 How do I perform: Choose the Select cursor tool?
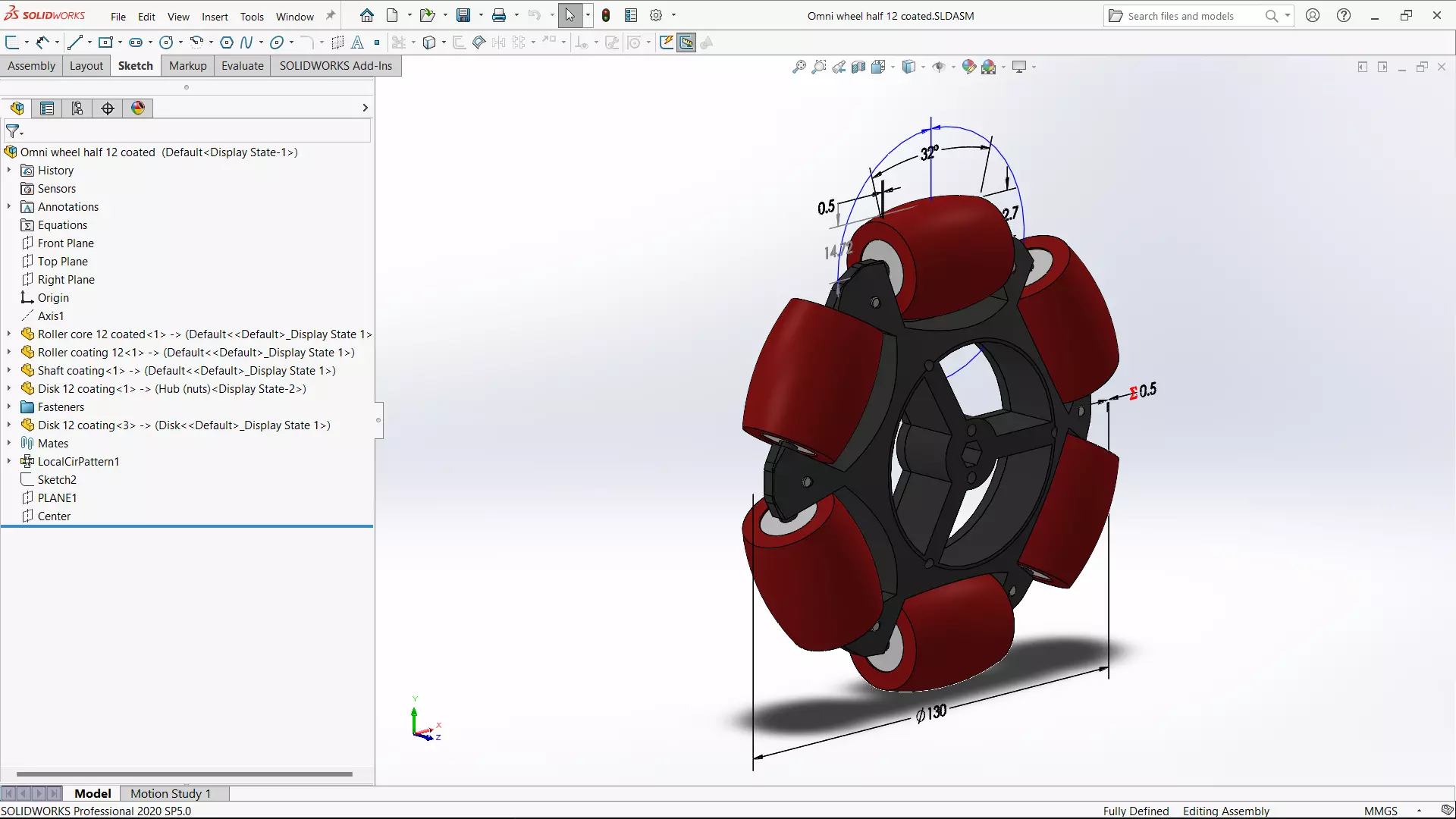tap(570, 15)
